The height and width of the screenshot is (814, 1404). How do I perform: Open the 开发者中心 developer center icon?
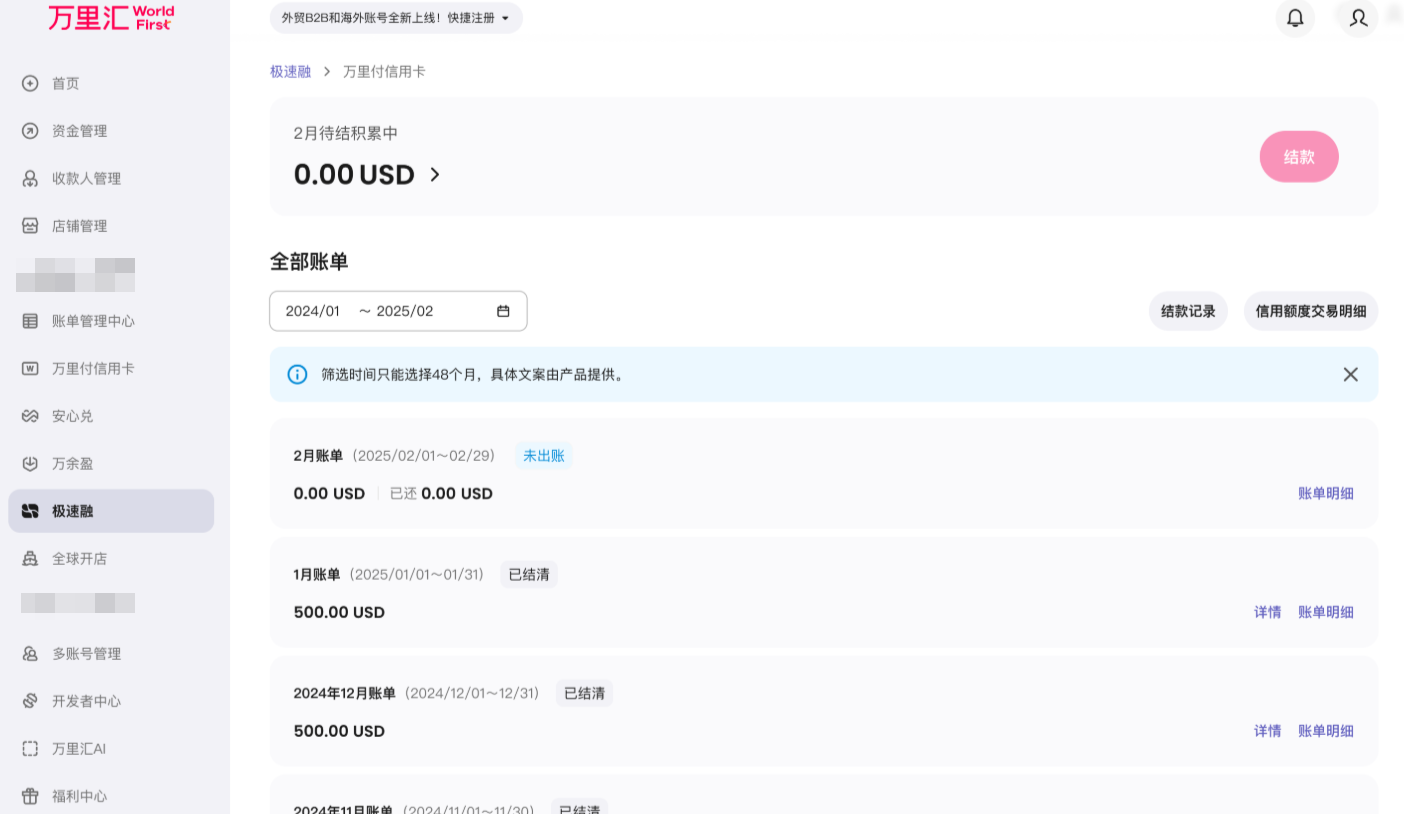click(30, 700)
